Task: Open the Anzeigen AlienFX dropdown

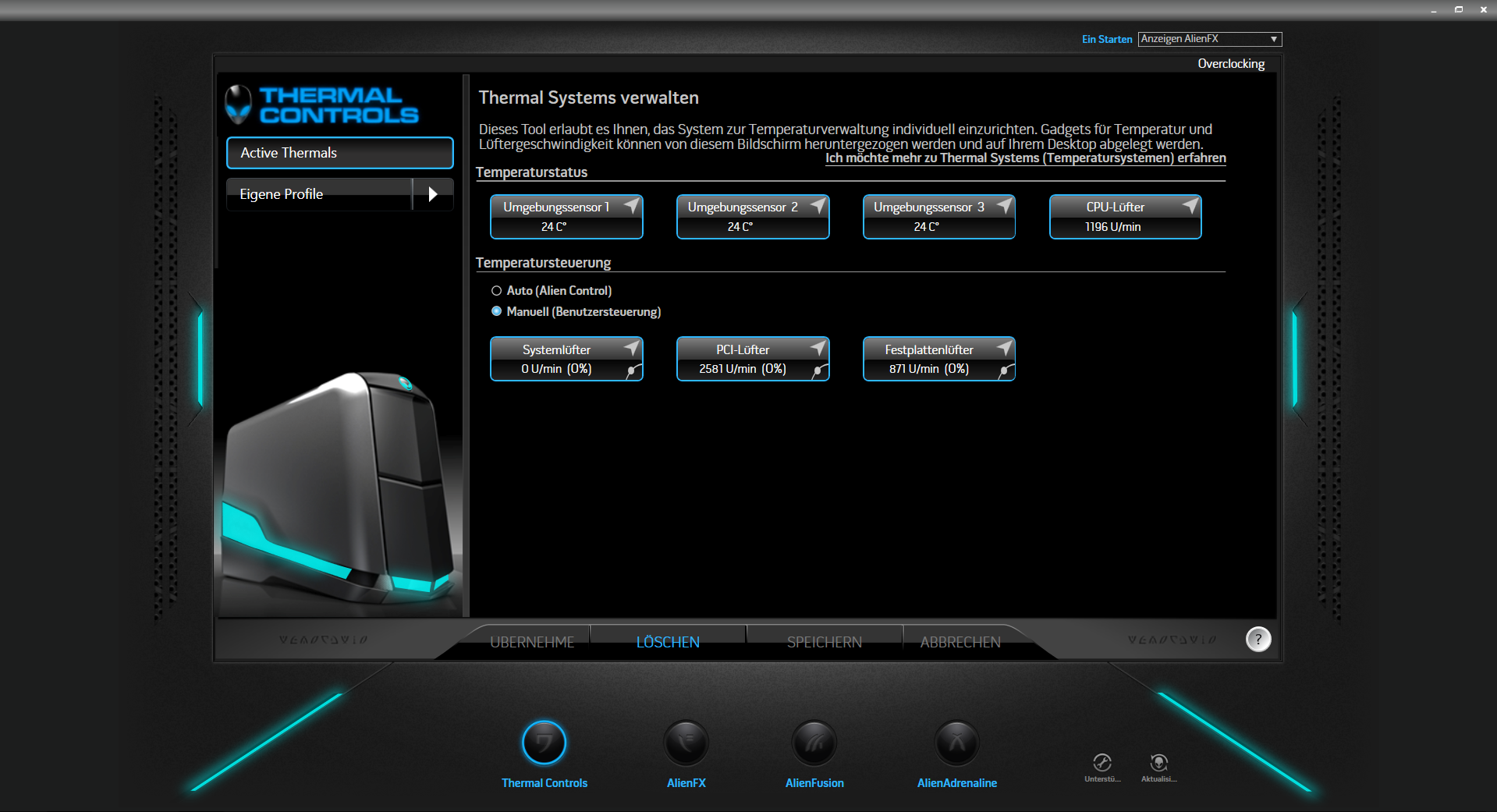Action: (x=1209, y=39)
